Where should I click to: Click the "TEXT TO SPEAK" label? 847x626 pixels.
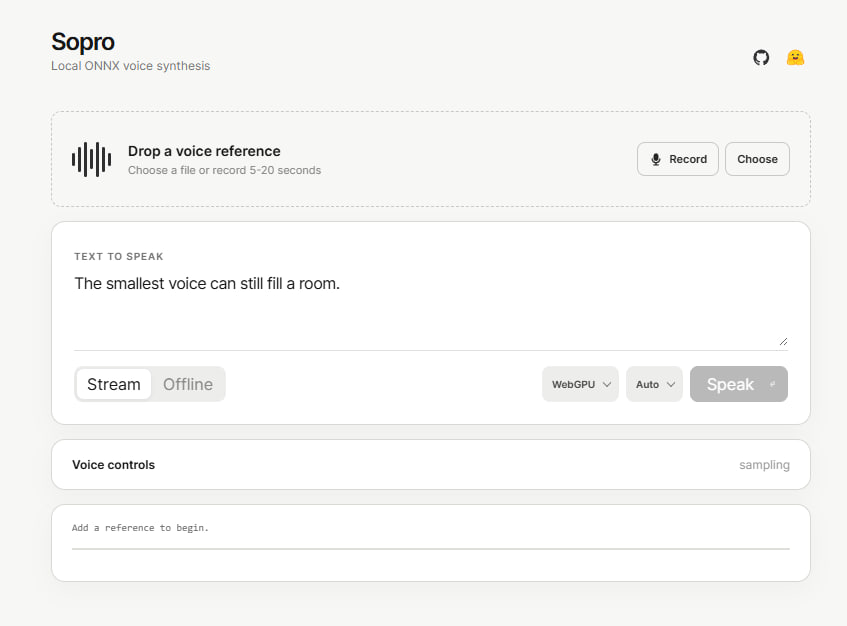[119, 257]
